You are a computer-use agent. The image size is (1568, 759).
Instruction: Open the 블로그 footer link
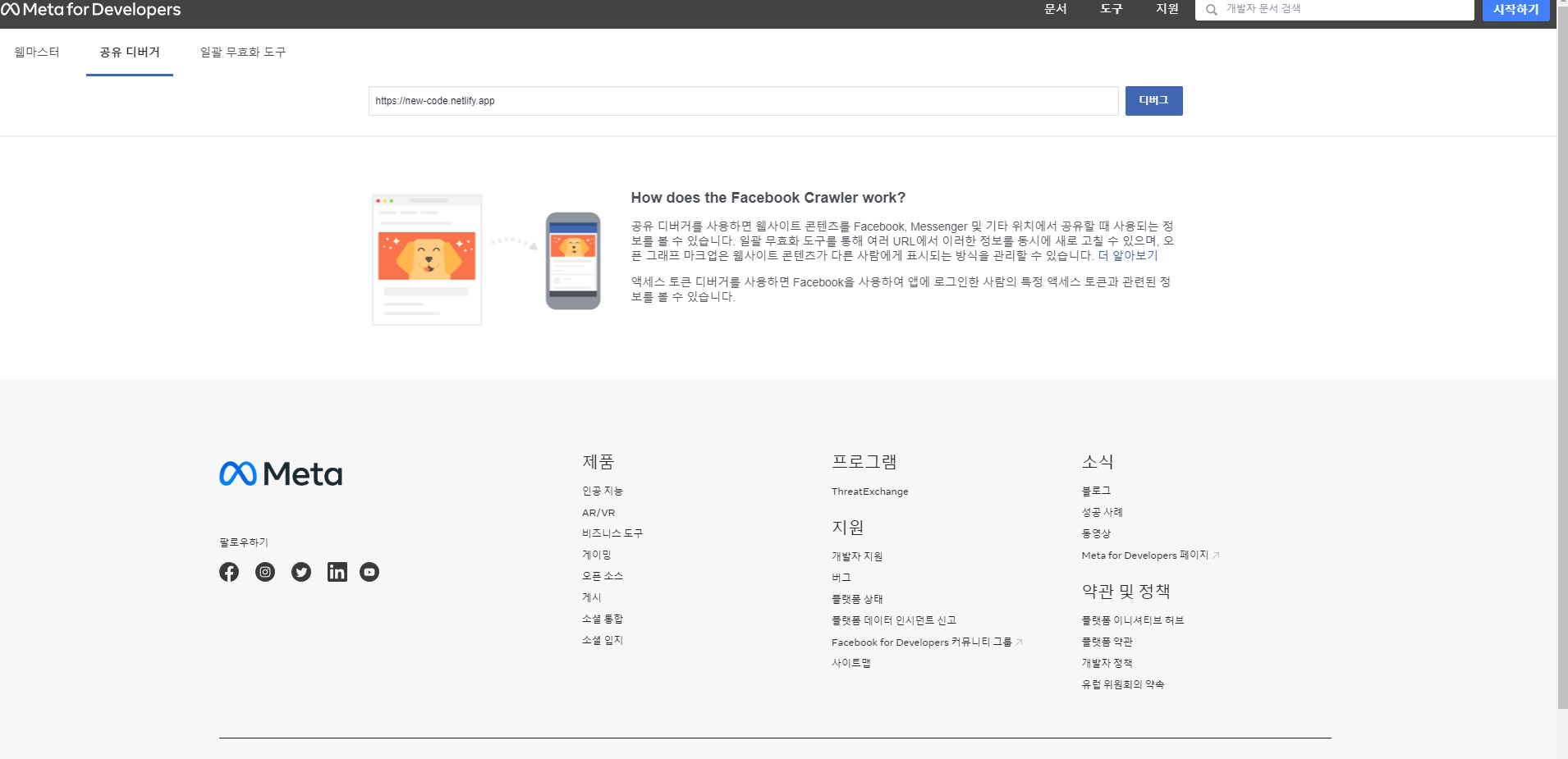[x=1096, y=491]
